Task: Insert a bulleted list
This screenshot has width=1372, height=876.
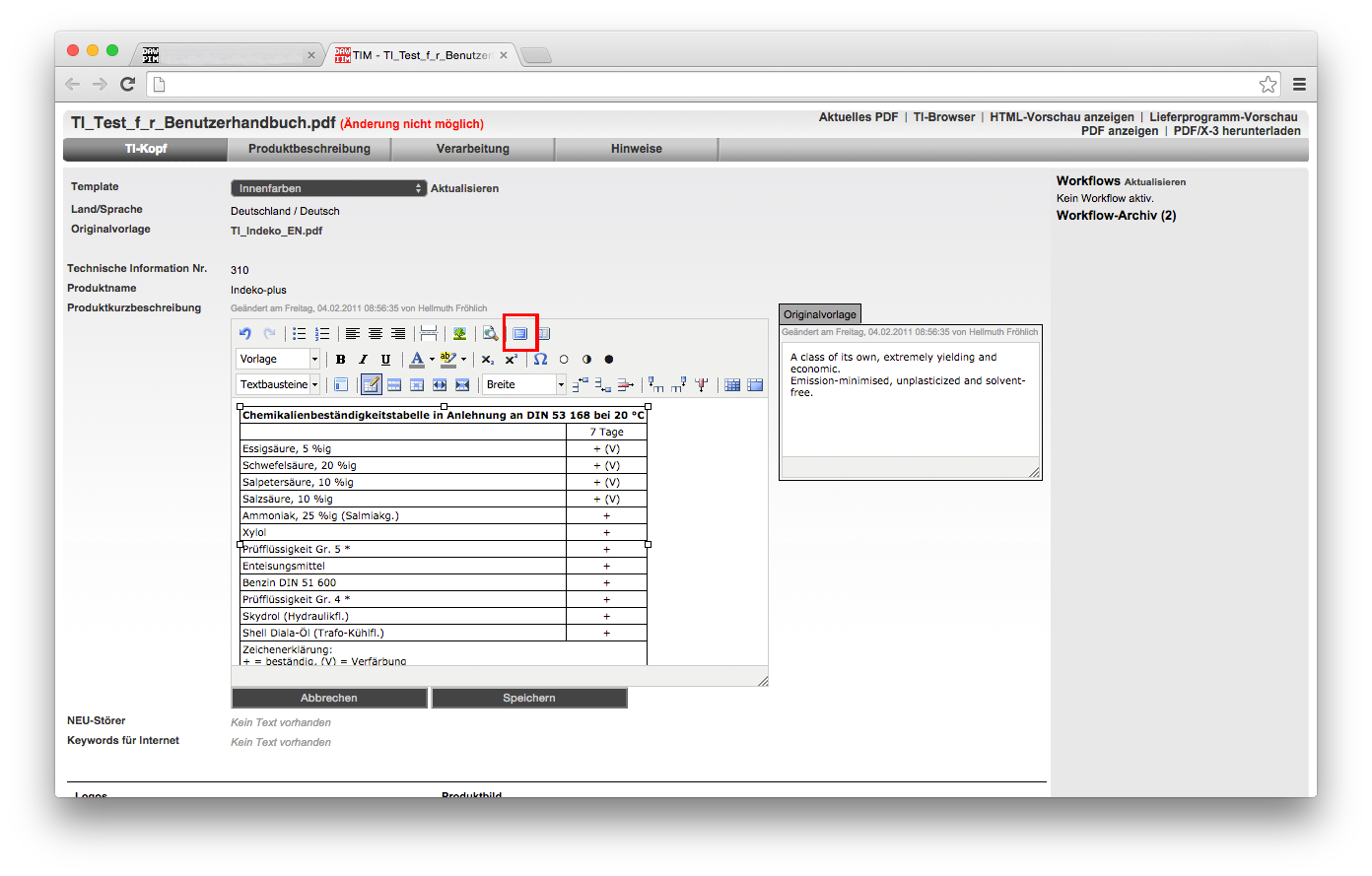Action: pos(299,334)
